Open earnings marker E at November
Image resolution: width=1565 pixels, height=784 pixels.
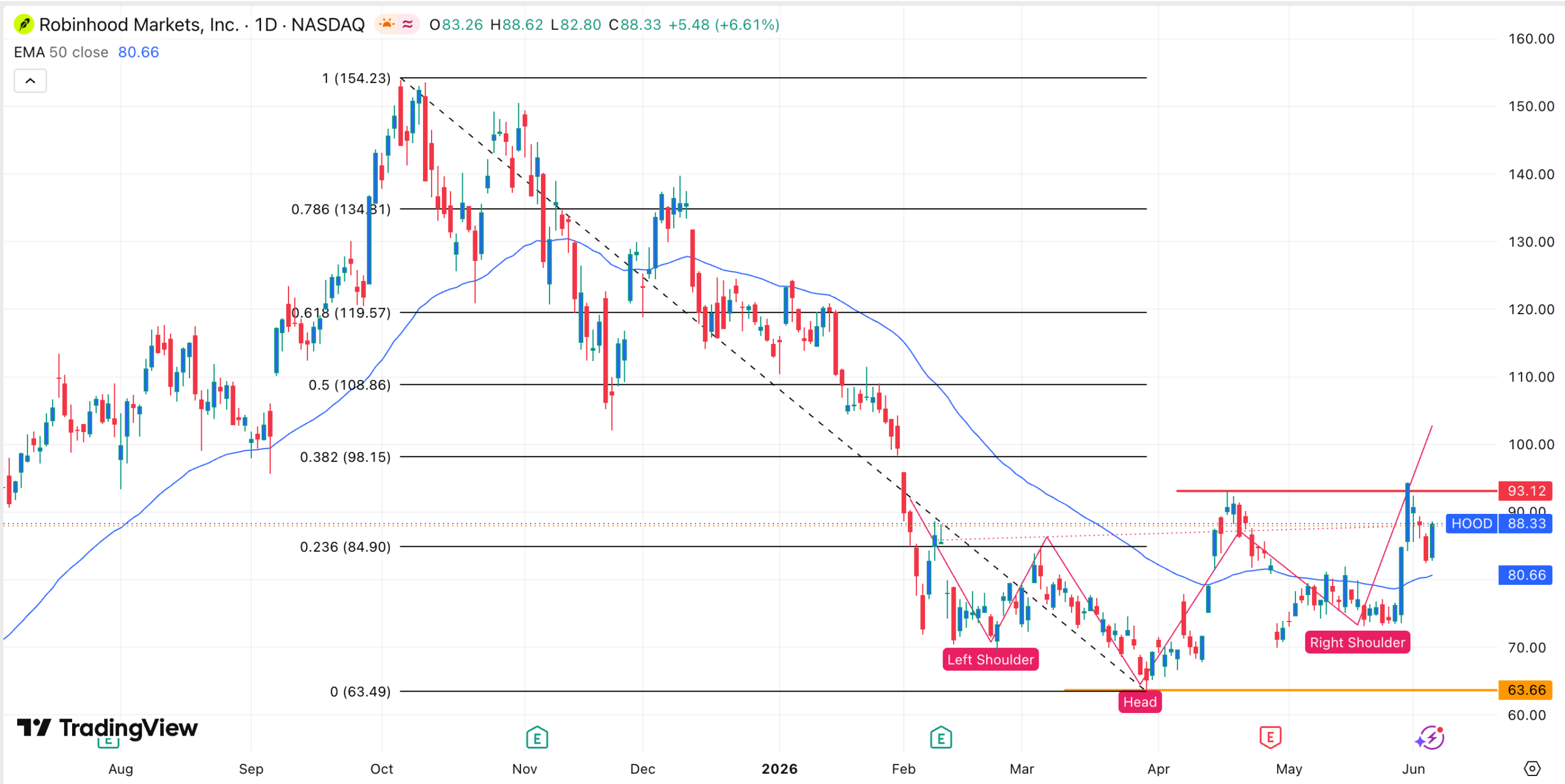coord(537,738)
